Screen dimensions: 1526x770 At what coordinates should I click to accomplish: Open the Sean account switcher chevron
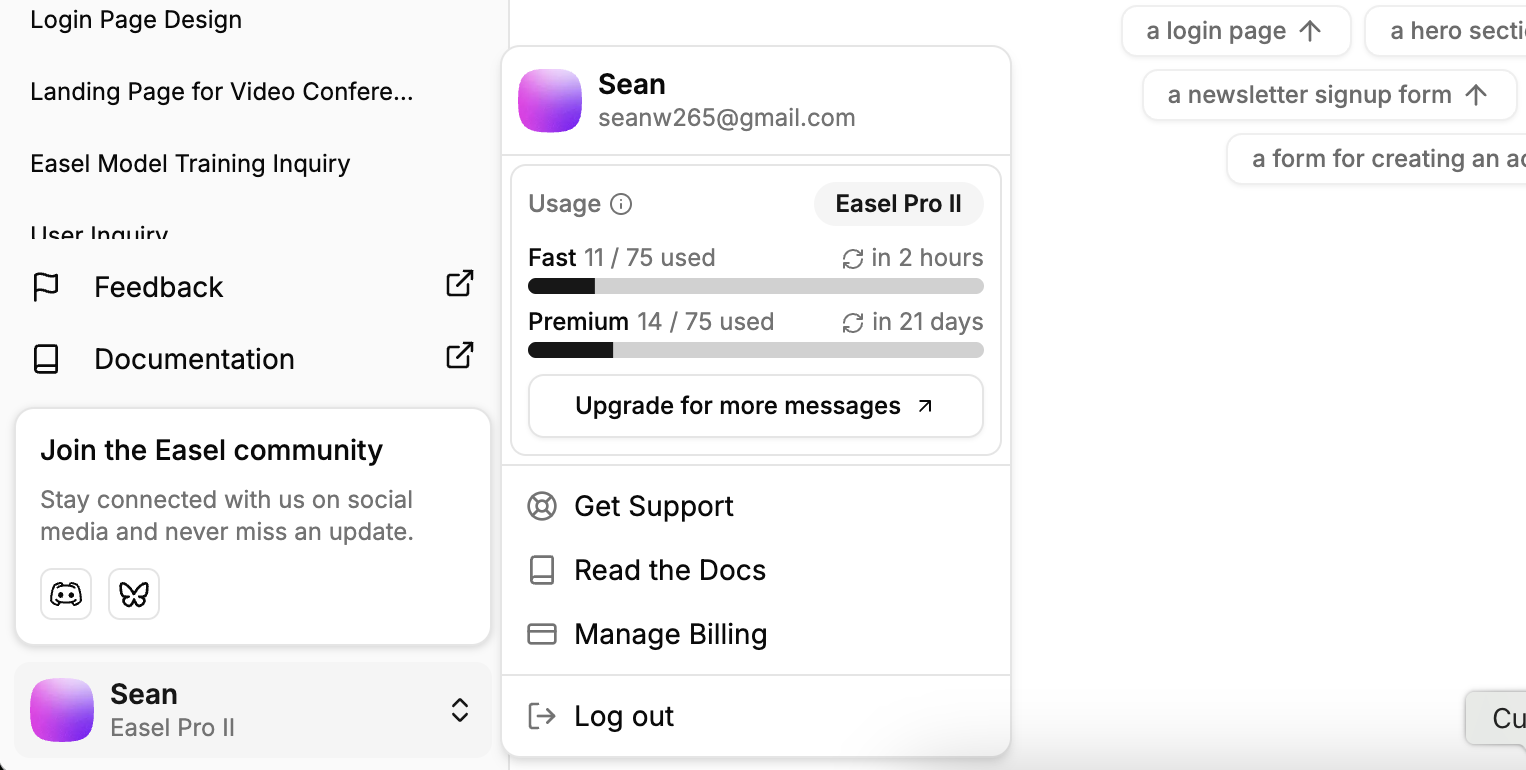459,710
